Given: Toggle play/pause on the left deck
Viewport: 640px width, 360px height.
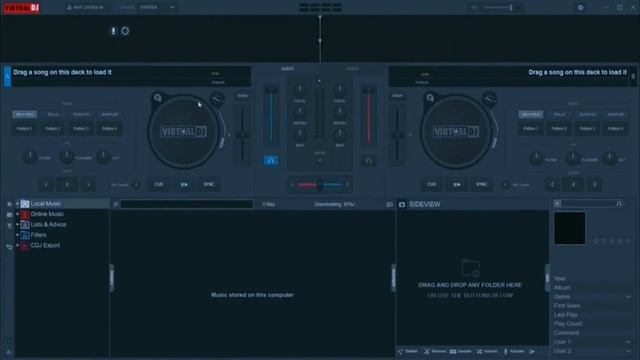Looking at the screenshot, I should tap(184, 184).
